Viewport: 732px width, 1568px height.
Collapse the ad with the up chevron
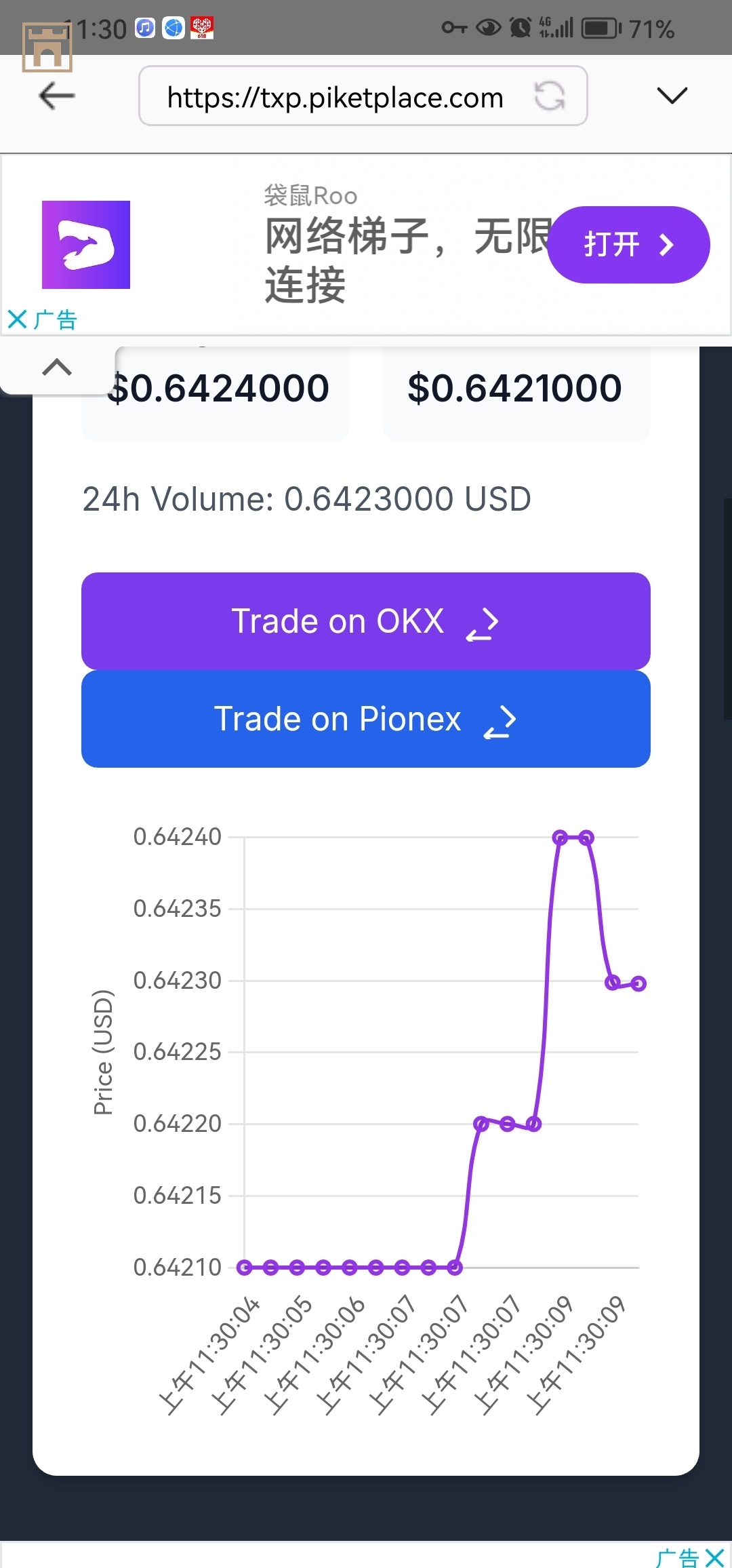57,367
